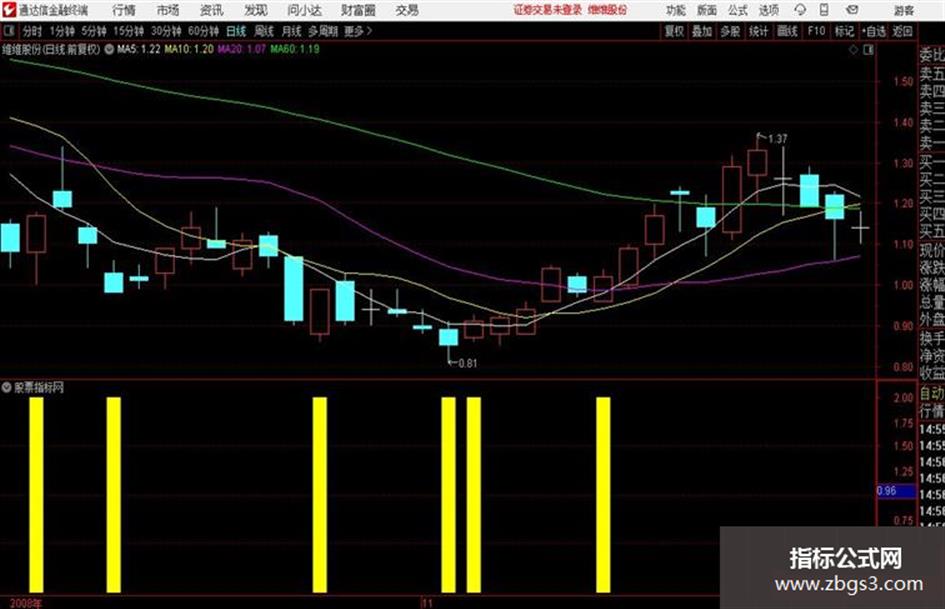Click the 11 month marker on timeline
945x609 pixels.
click(427, 603)
